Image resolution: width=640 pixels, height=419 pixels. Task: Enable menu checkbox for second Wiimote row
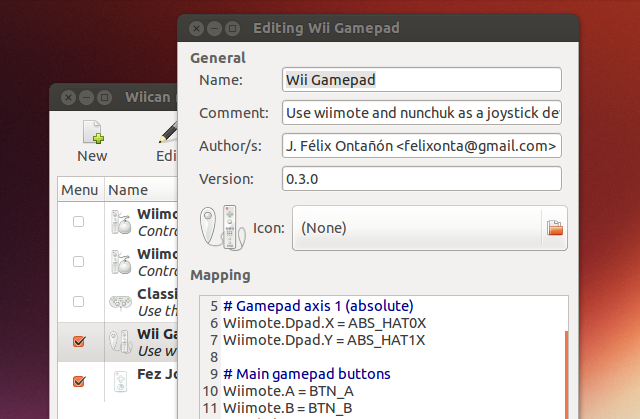pyautogui.click(x=78, y=262)
